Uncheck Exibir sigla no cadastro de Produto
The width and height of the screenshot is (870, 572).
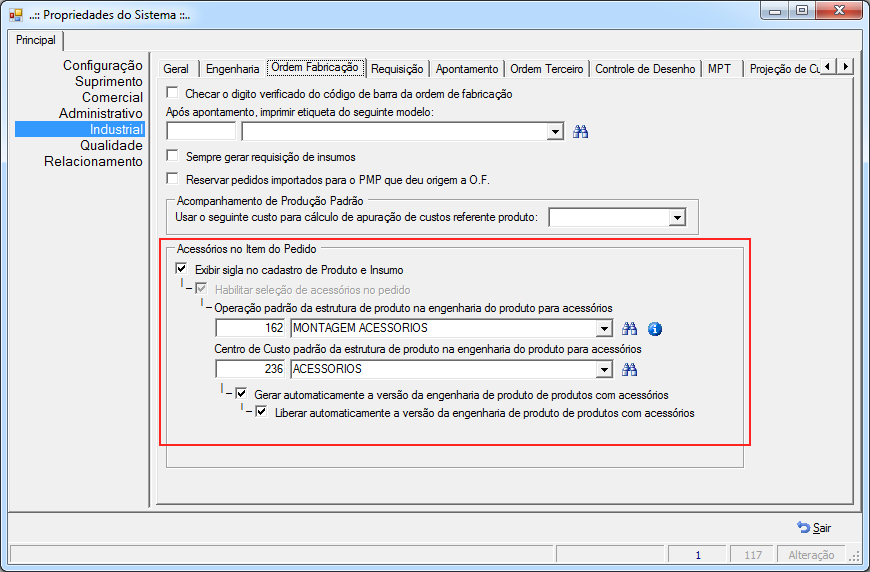click(181, 269)
